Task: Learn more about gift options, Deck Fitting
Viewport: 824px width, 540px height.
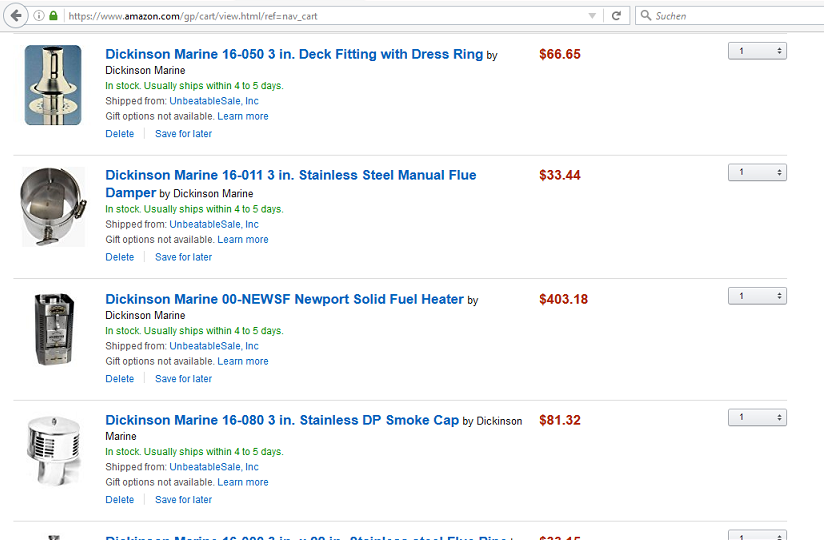Action: pos(243,116)
